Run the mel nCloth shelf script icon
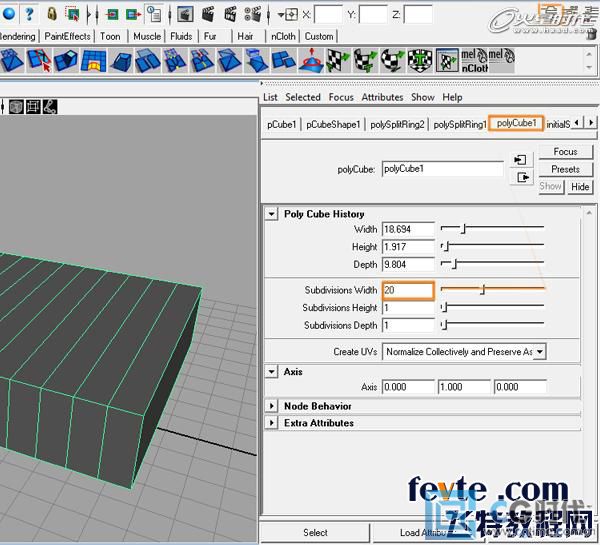Screen dimensions: 600x545 tap(474, 60)
